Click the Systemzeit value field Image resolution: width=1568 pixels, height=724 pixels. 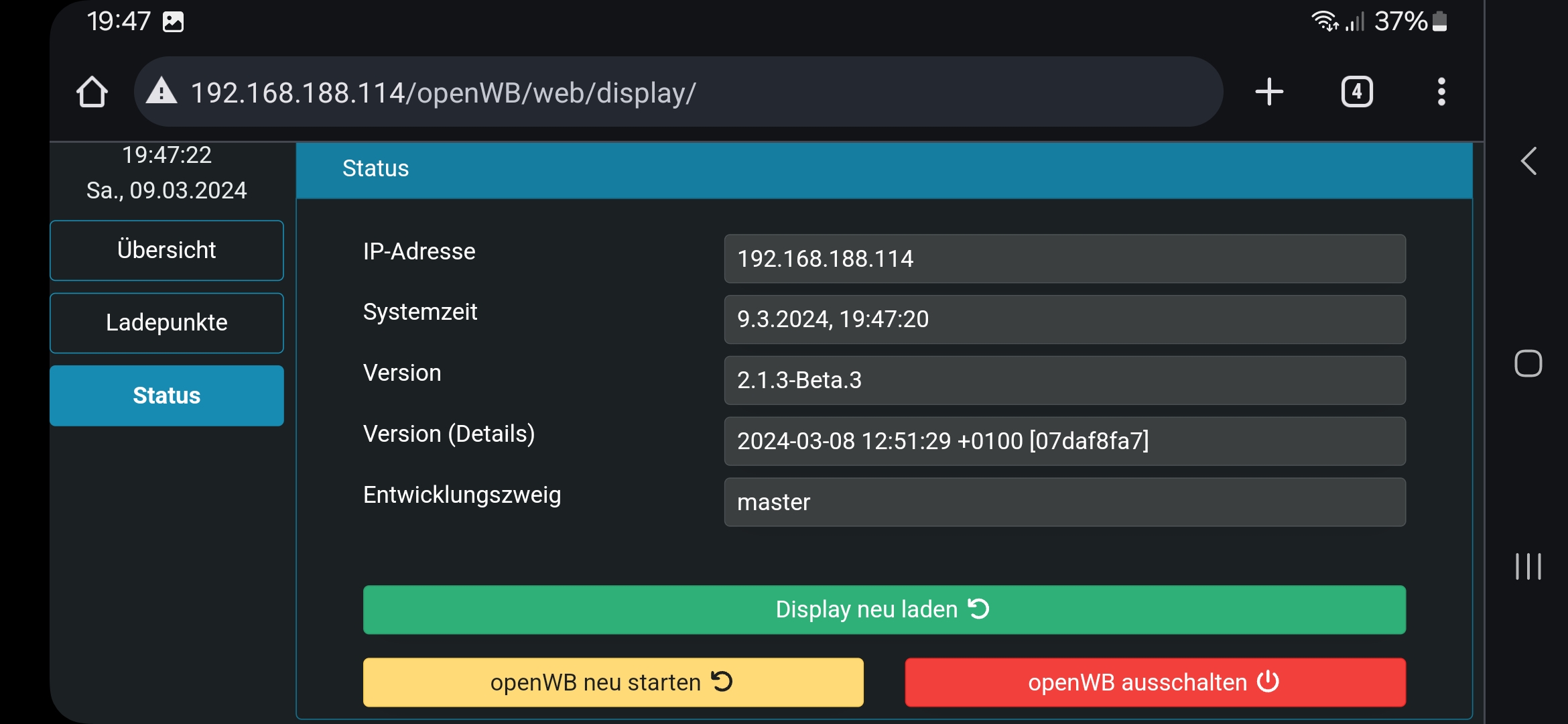(x=1064, y=319)
